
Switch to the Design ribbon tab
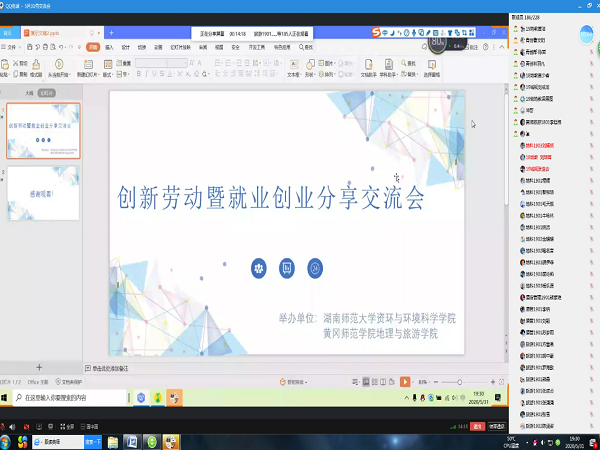pyautogui.click(x=126, y=47)
